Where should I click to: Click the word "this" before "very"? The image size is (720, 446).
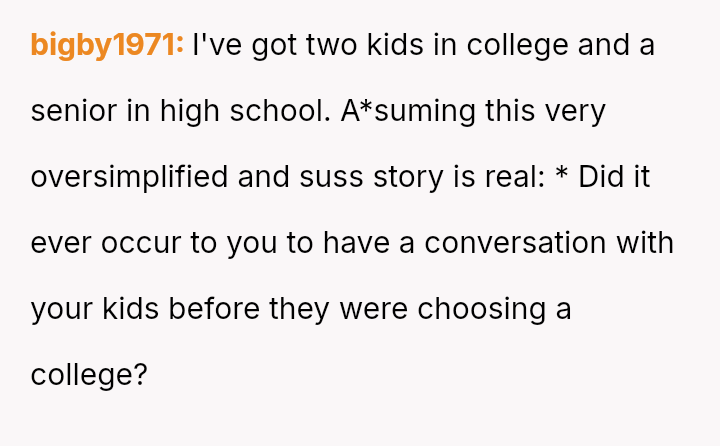(x=509, y=111)
